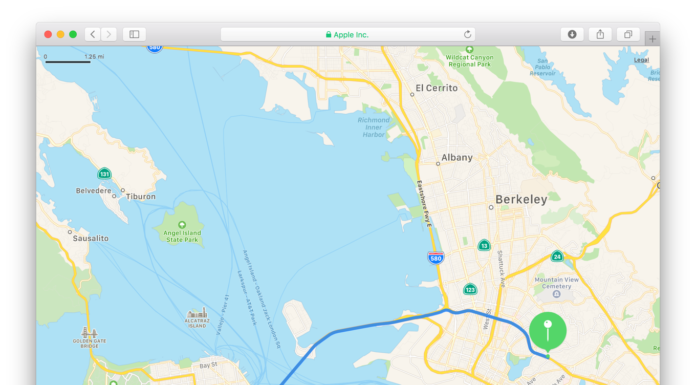Go back with the Safari back arrow

[92, 34]
